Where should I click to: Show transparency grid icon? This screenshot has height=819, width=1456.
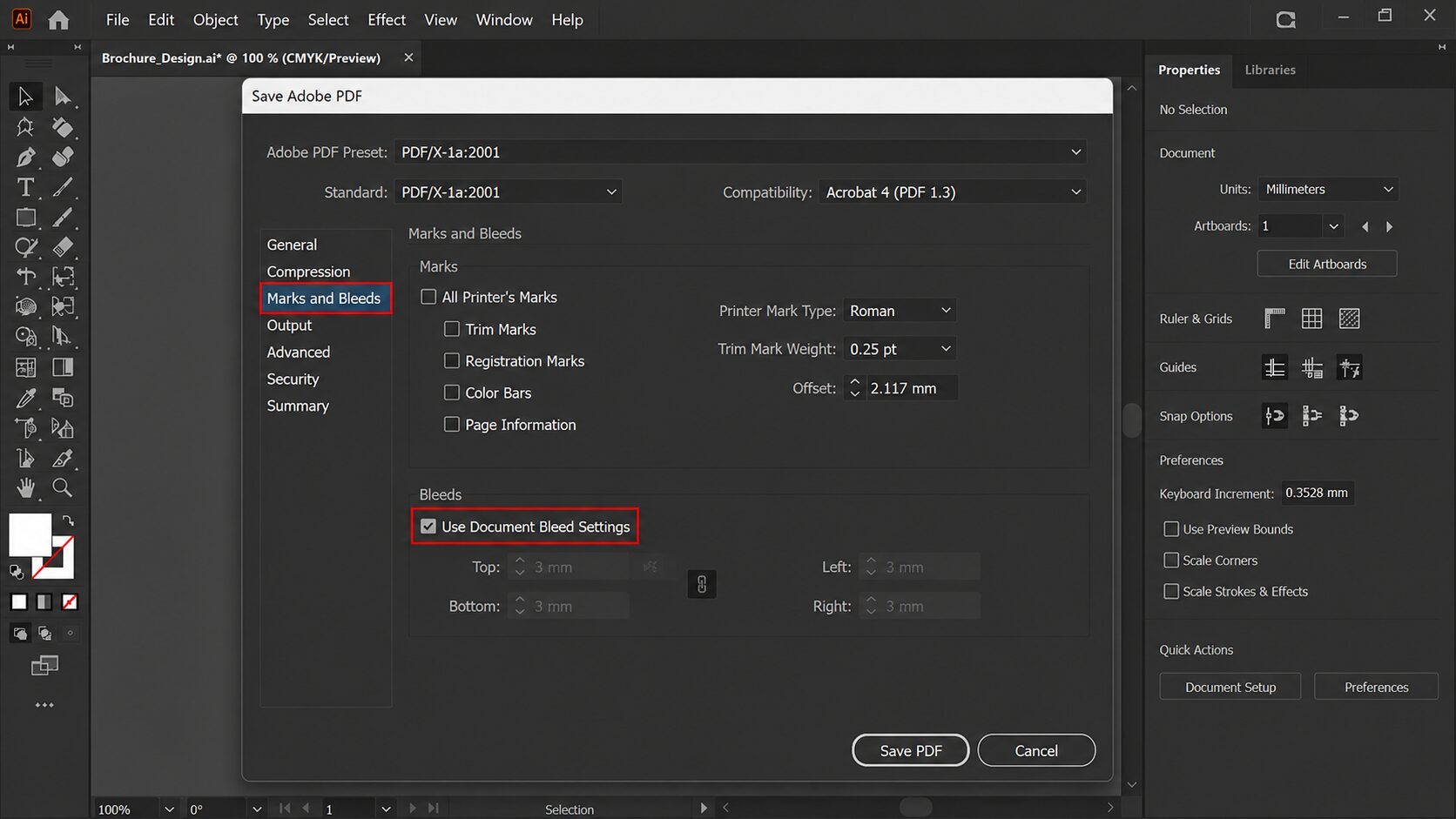[x=1349, y=319]
